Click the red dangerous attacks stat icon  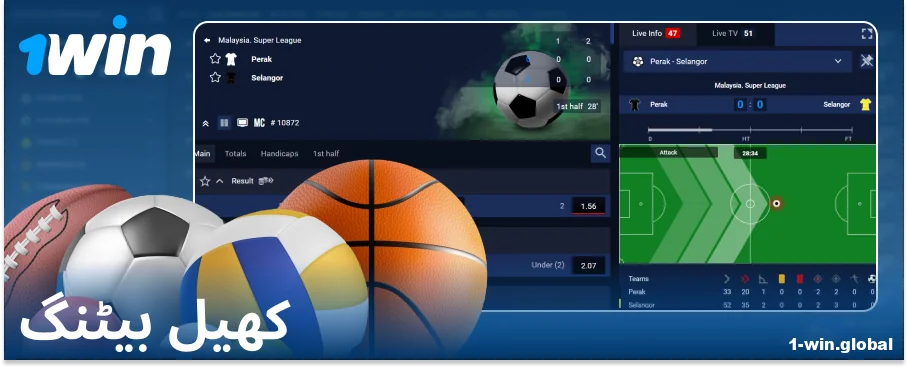pyautogui.click(x=745, y=279)
